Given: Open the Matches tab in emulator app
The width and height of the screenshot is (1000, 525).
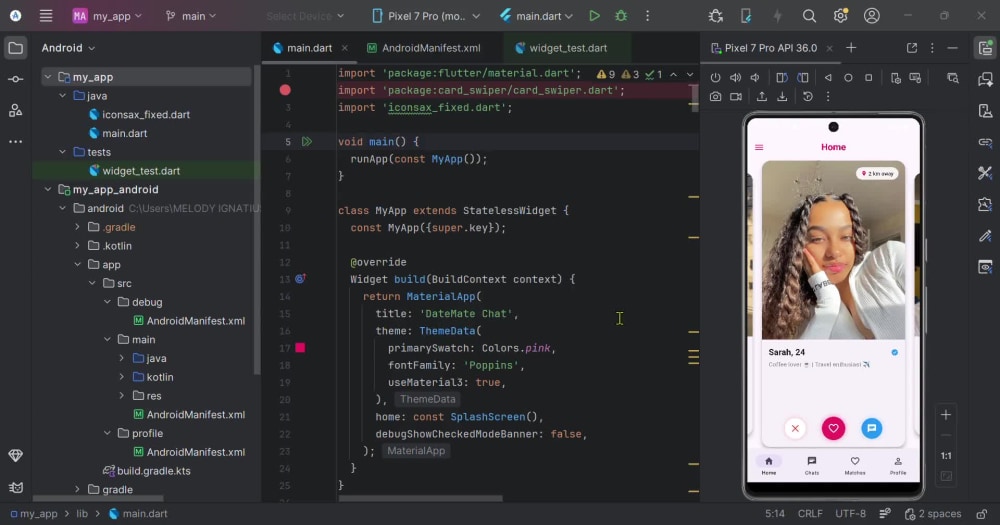Looking at the screenshot, I should [x=855, y=466].
